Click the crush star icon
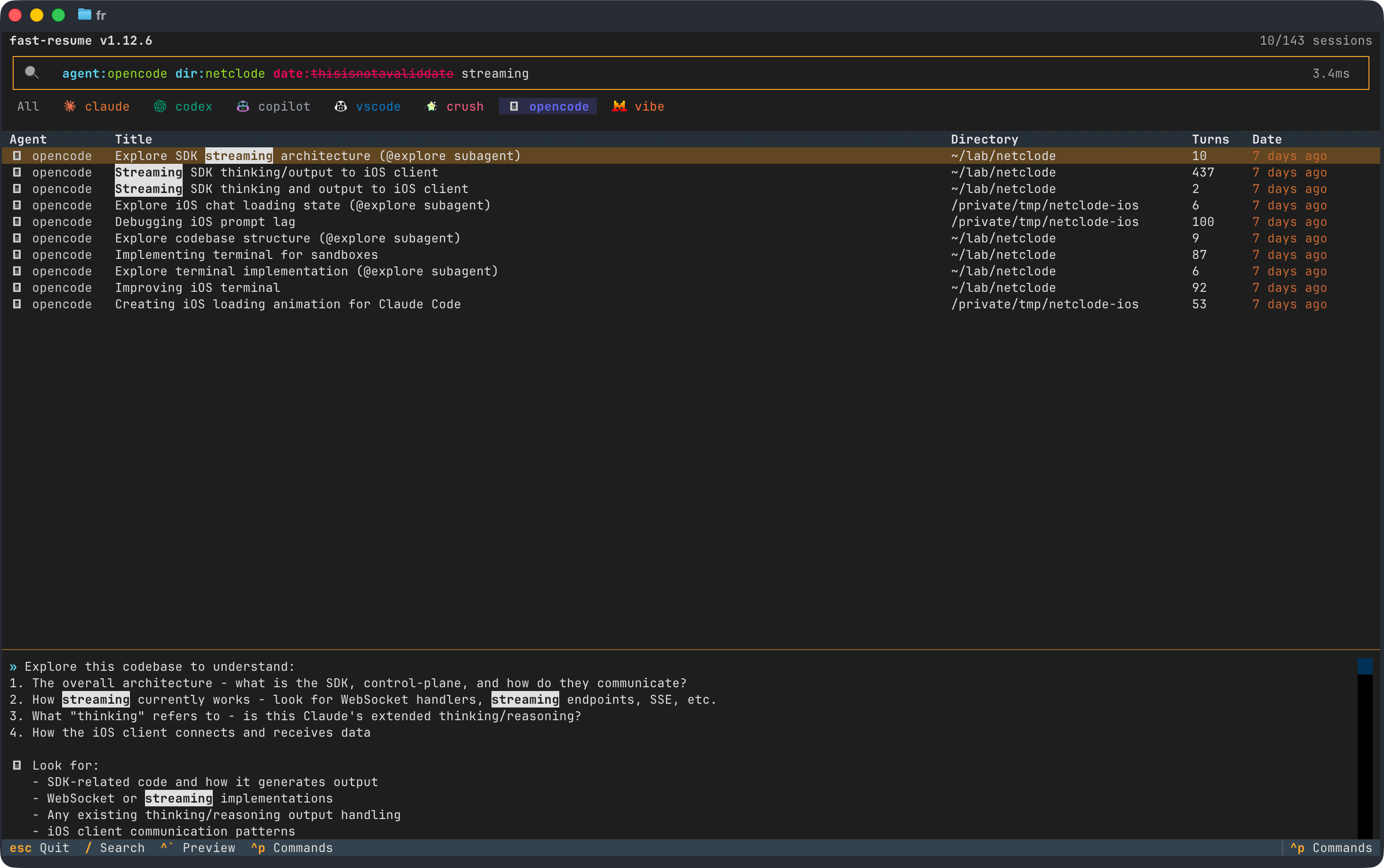1384x868 pixels. [430, 106]
